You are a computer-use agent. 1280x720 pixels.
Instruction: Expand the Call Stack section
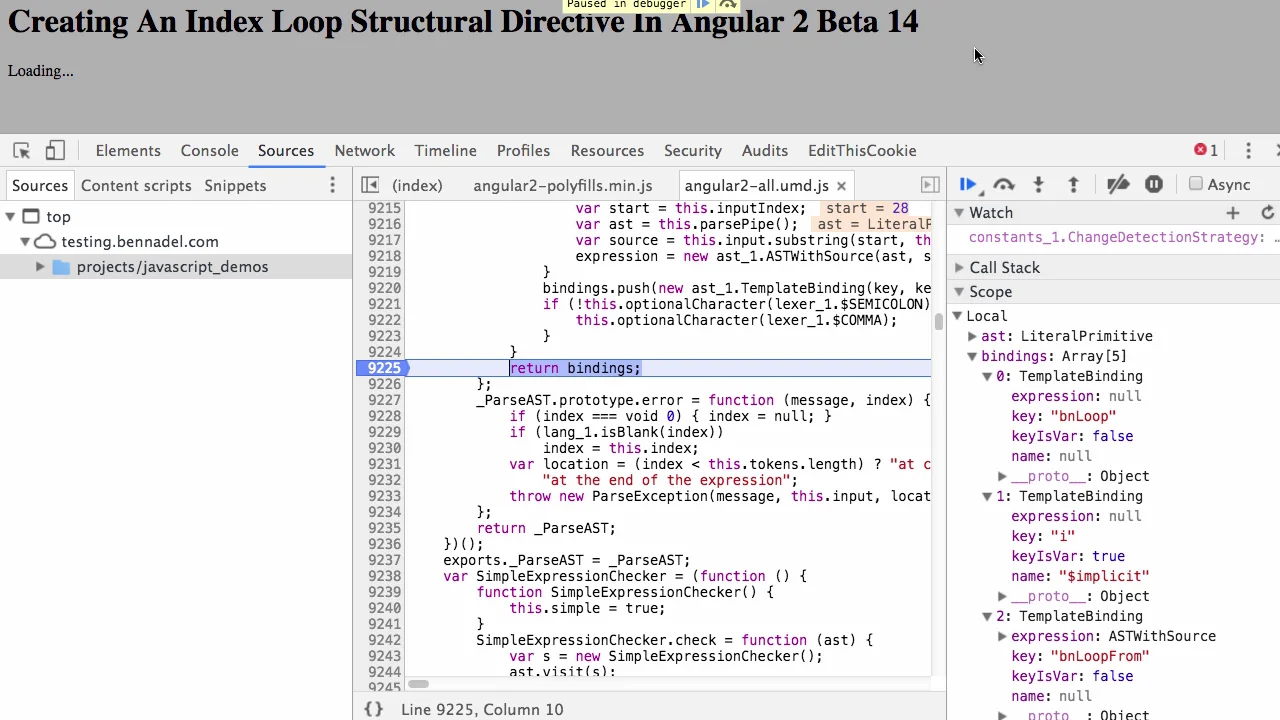click(1004, 268)
